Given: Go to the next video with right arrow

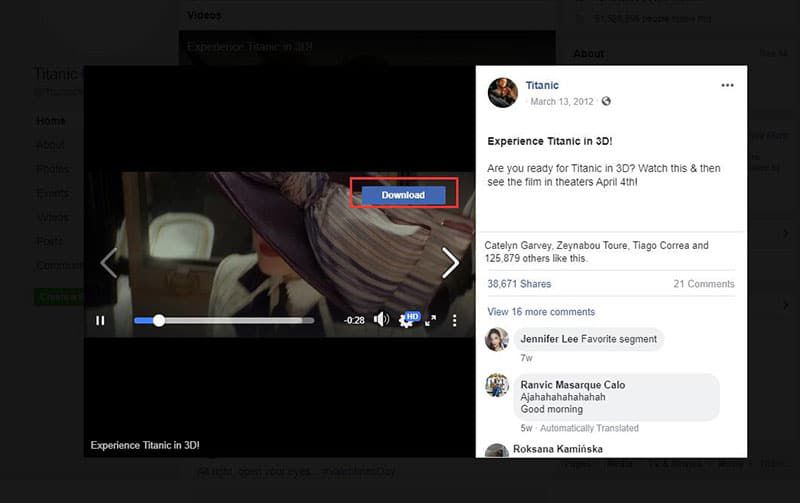Looking at the screenshot, I should point(450,263).
